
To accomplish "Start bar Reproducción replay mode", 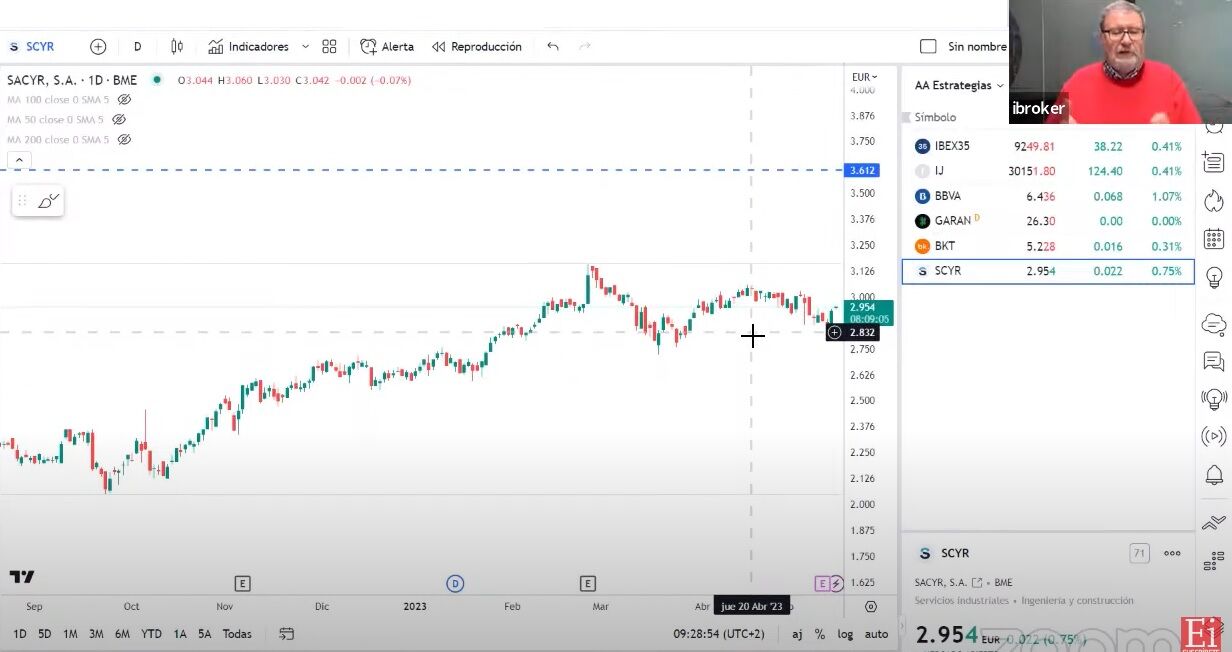I will pos(477,47).
